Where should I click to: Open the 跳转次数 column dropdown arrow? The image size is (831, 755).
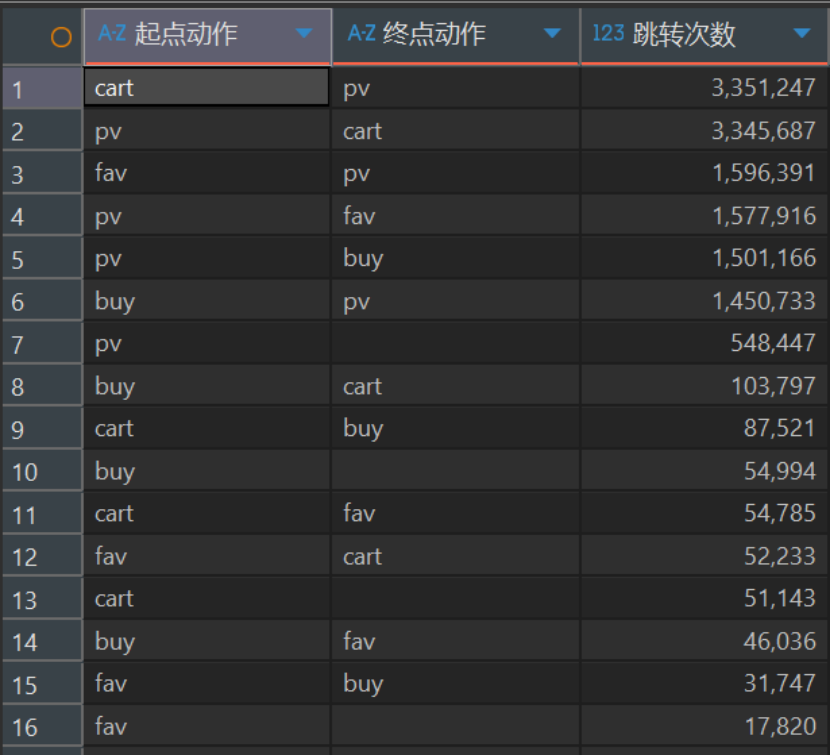tap(802, 33)
